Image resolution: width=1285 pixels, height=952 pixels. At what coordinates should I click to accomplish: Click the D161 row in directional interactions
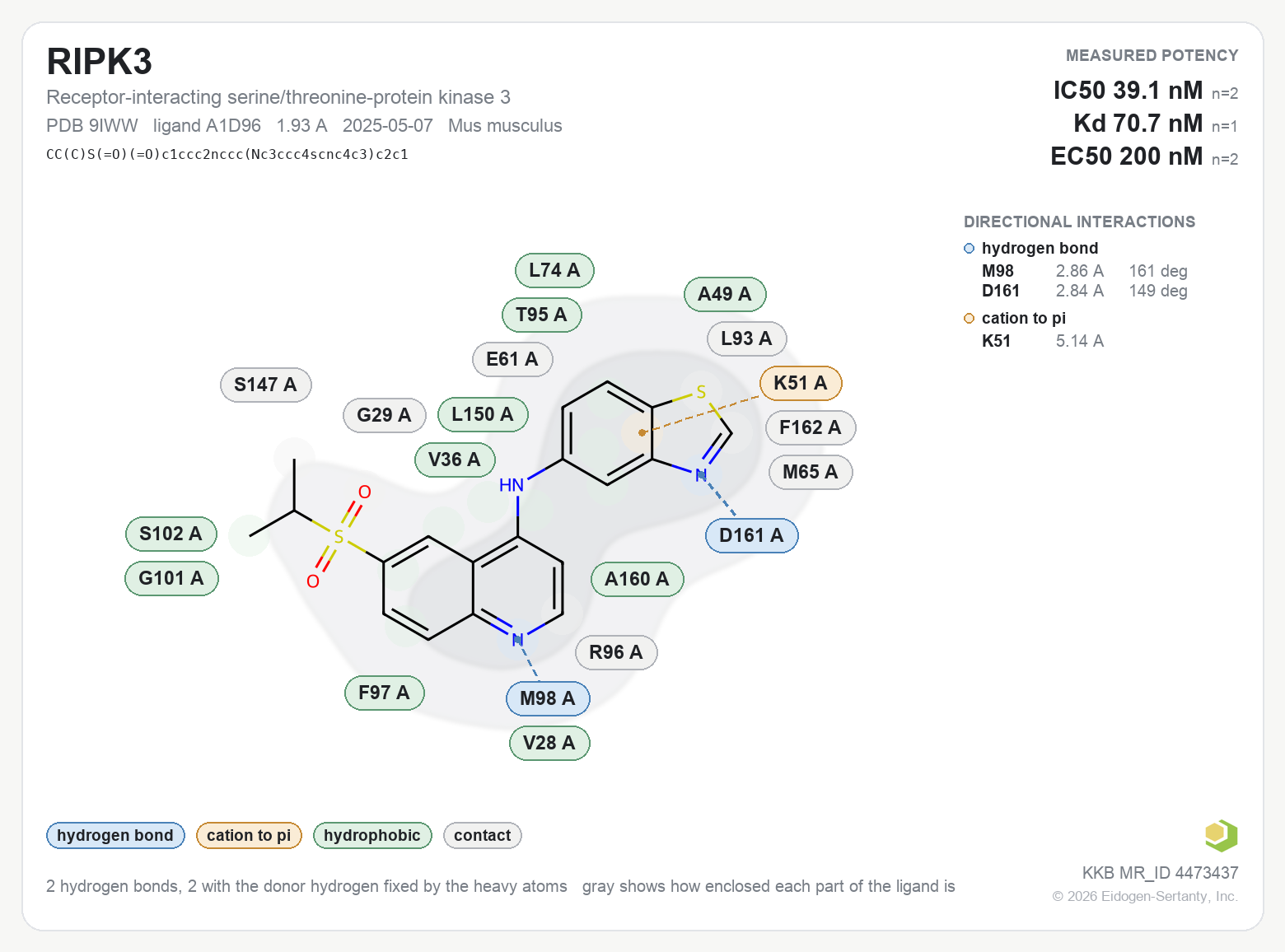(x=1084, y=291)
